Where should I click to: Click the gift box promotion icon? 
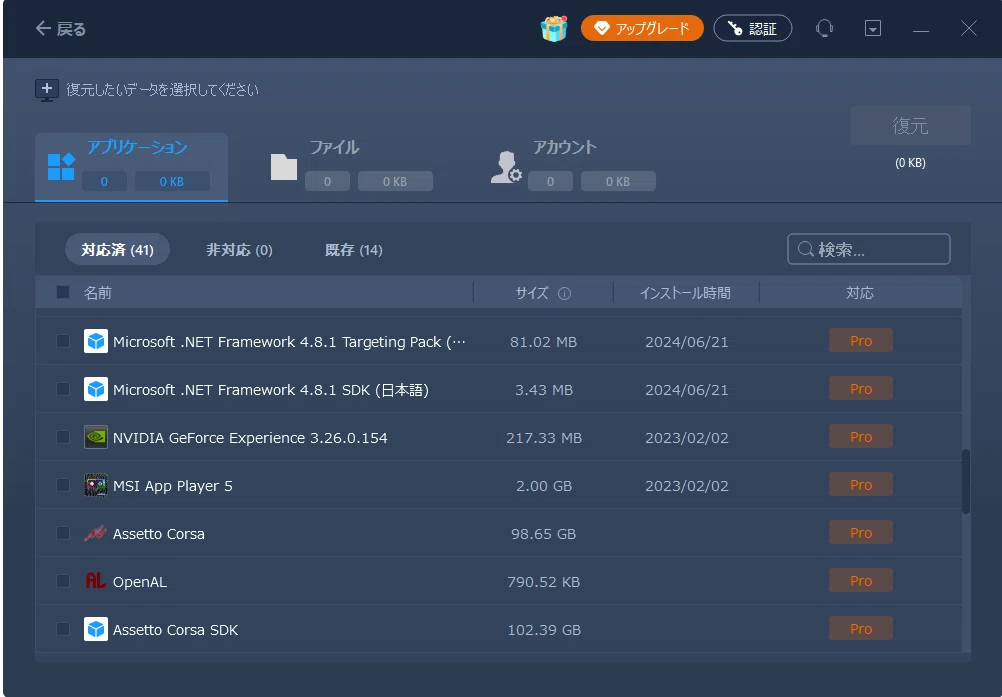tap(554, 29)
